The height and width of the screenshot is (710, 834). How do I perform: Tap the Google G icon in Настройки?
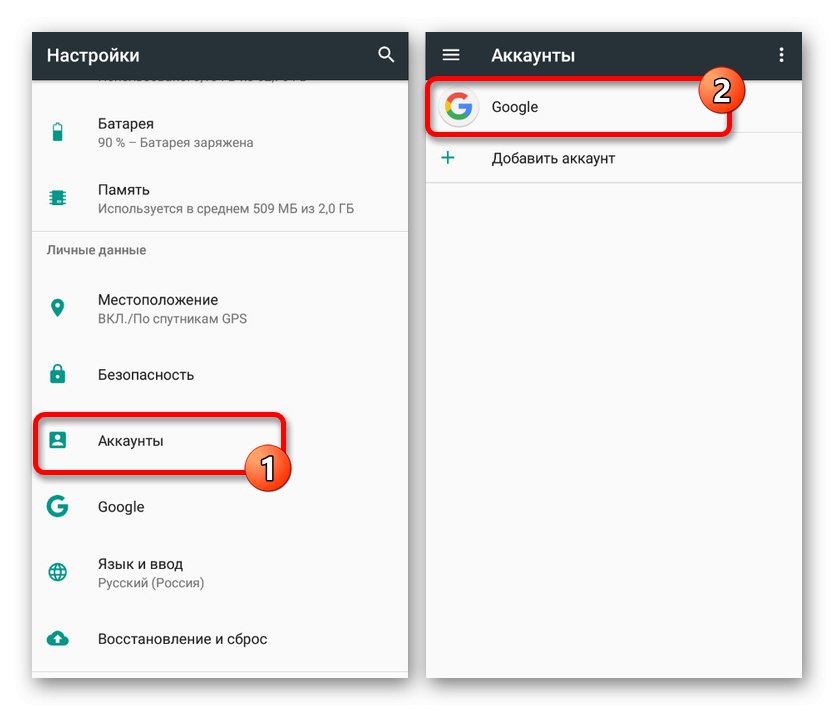(57, 507)
